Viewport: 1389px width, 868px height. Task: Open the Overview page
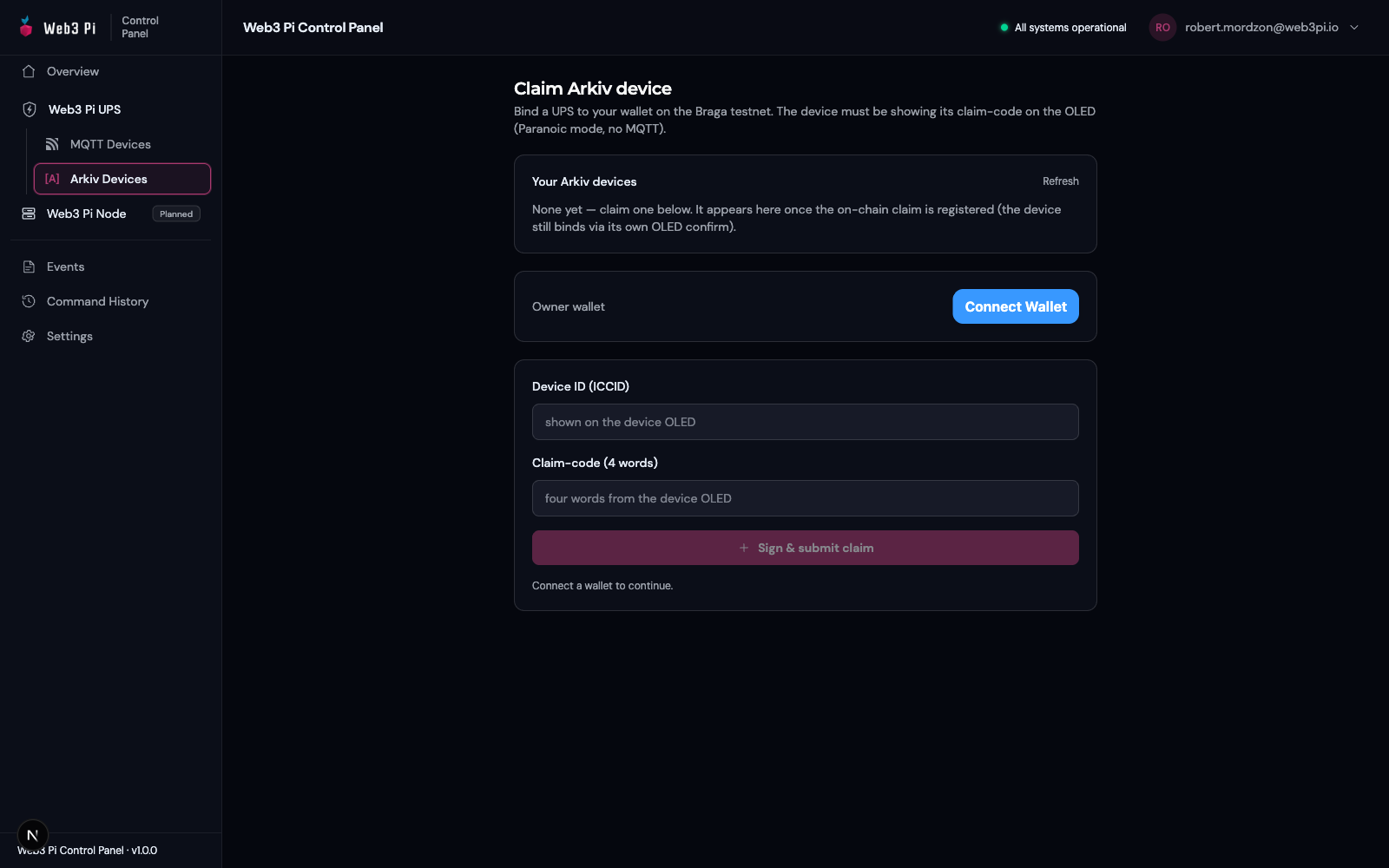pos(111,71)
